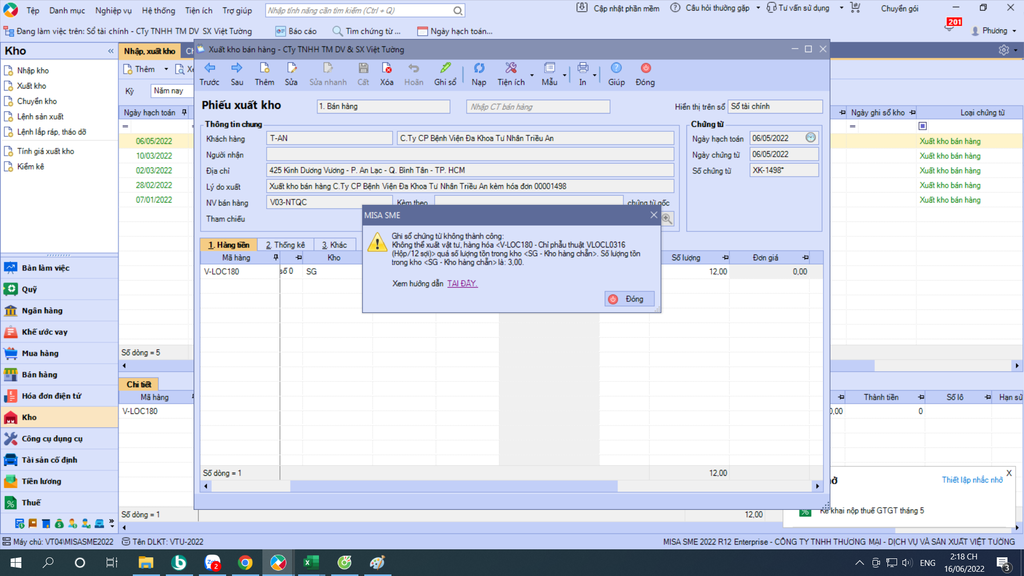
Task: Click the Đóng button in MISA SME dialog
Action: click(x=630, y=299)
